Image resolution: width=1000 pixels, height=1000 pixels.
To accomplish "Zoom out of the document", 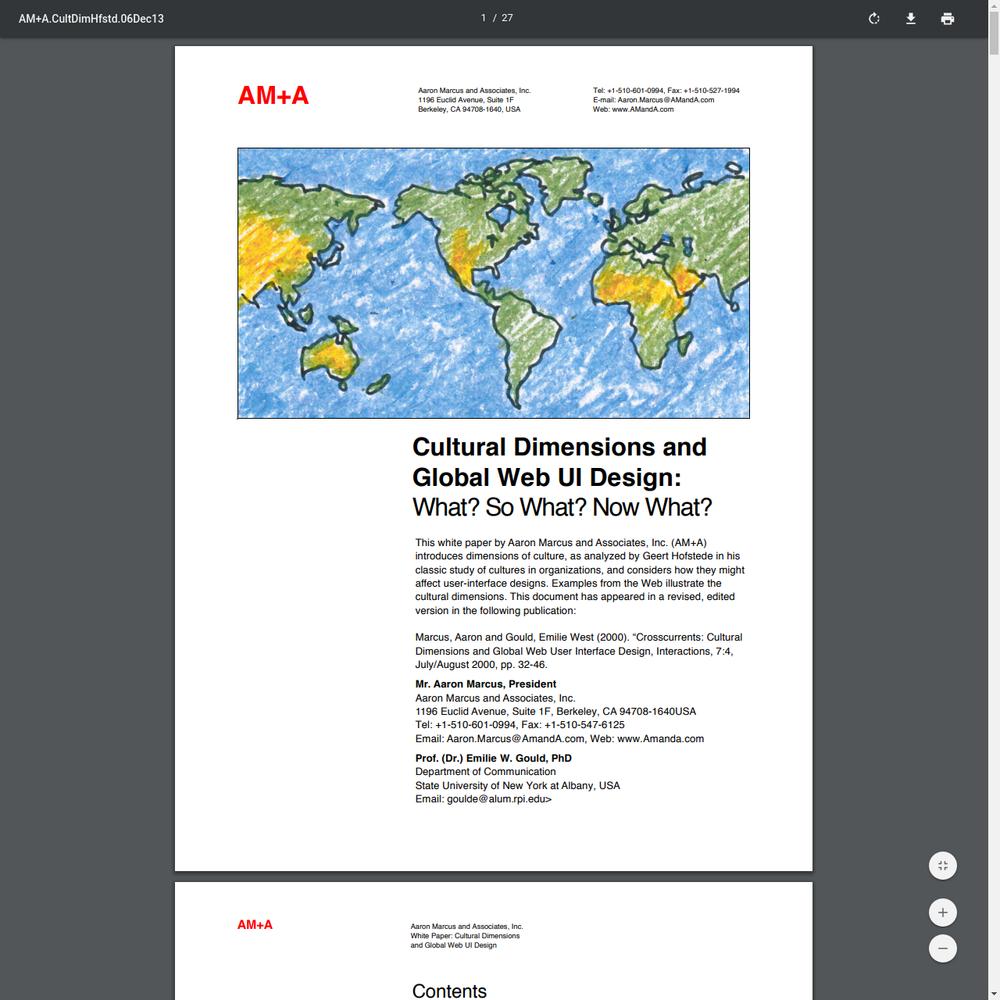I will tap(943, 948).
